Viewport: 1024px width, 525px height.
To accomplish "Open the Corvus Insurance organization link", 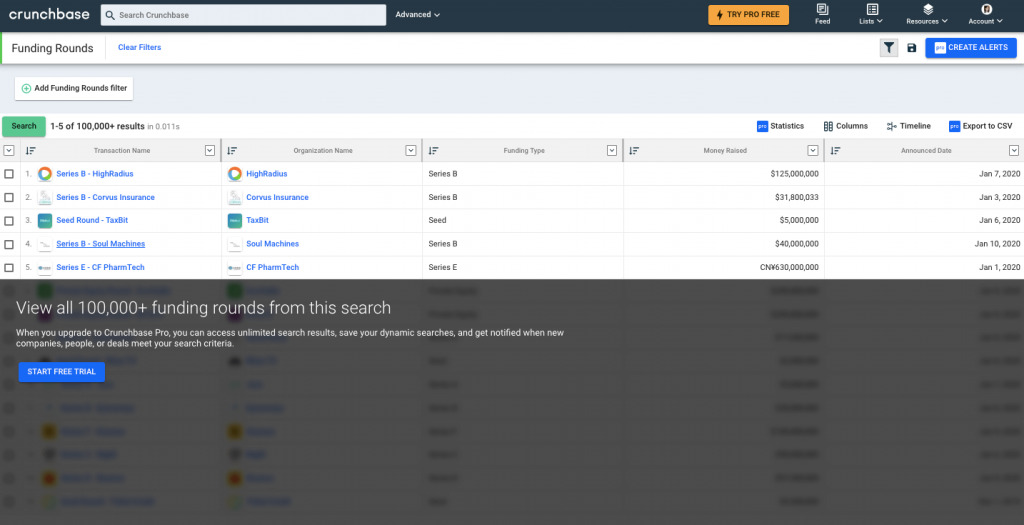I will tap(277, 198).
